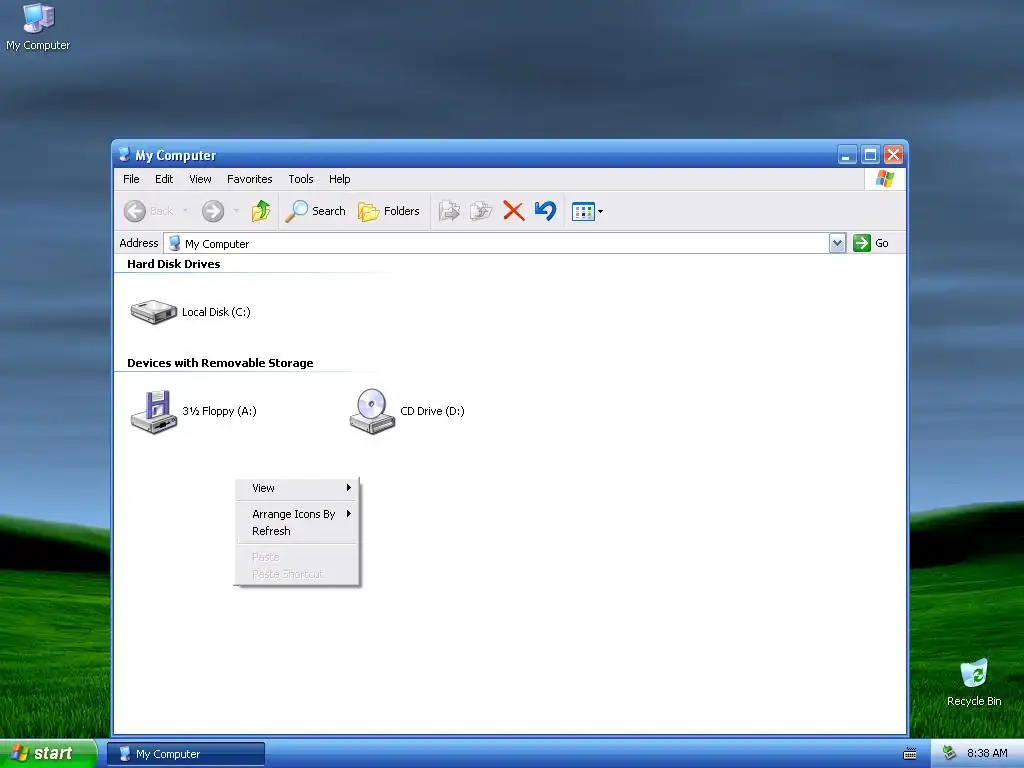The height and width of the screenshot is (768, 1024).
Task: Click the My Computer taskbar button
Action: pos(186,754)
